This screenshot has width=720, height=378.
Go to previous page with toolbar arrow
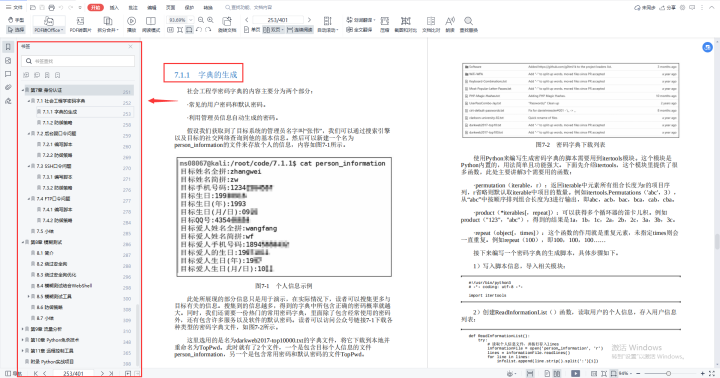[247, 20]
